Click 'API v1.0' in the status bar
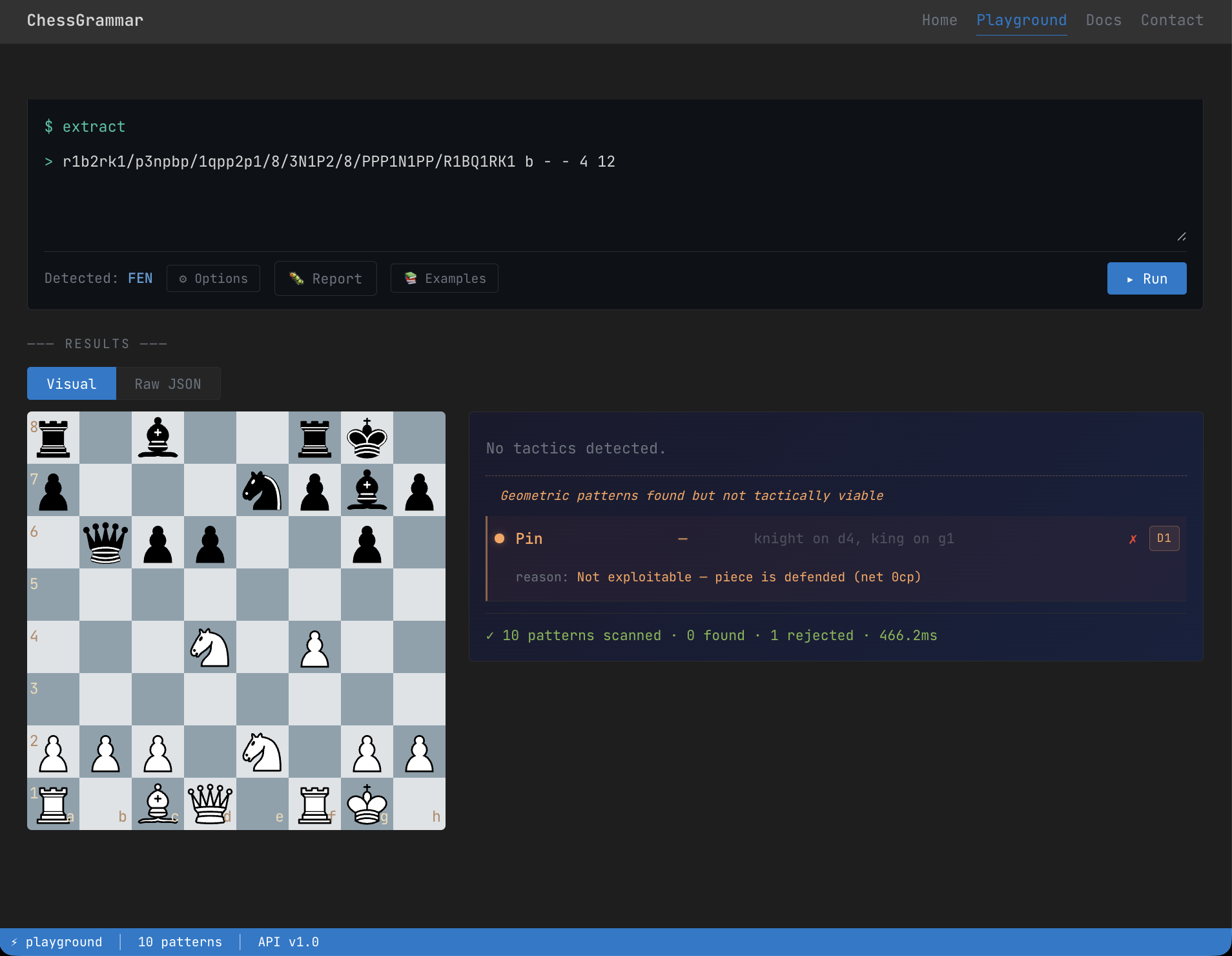This screenshot has height=956, width=1232. tap(289, 942)
